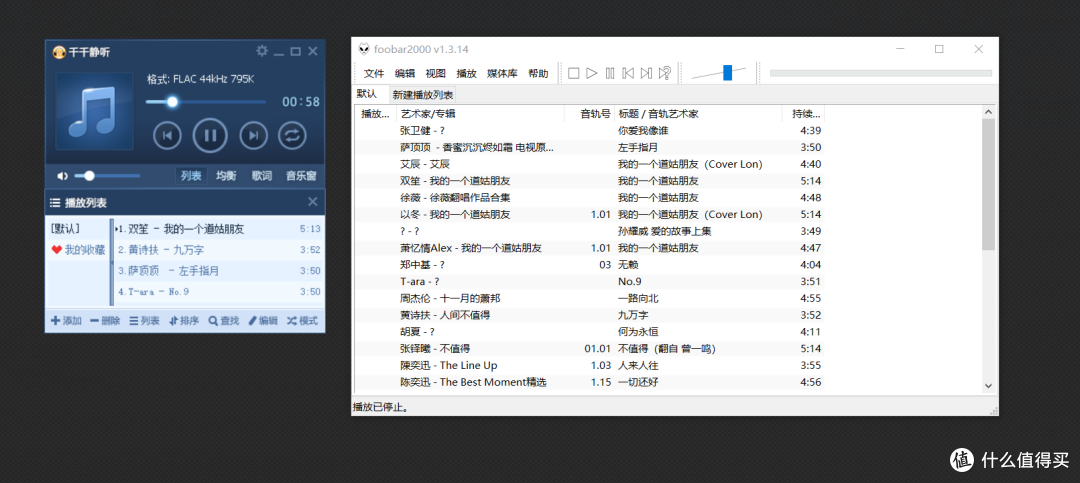Click foobar2000 seek bar
The height and width of the screenshot is (483, 1080).
pyautogui.click(x=880, y=73)
